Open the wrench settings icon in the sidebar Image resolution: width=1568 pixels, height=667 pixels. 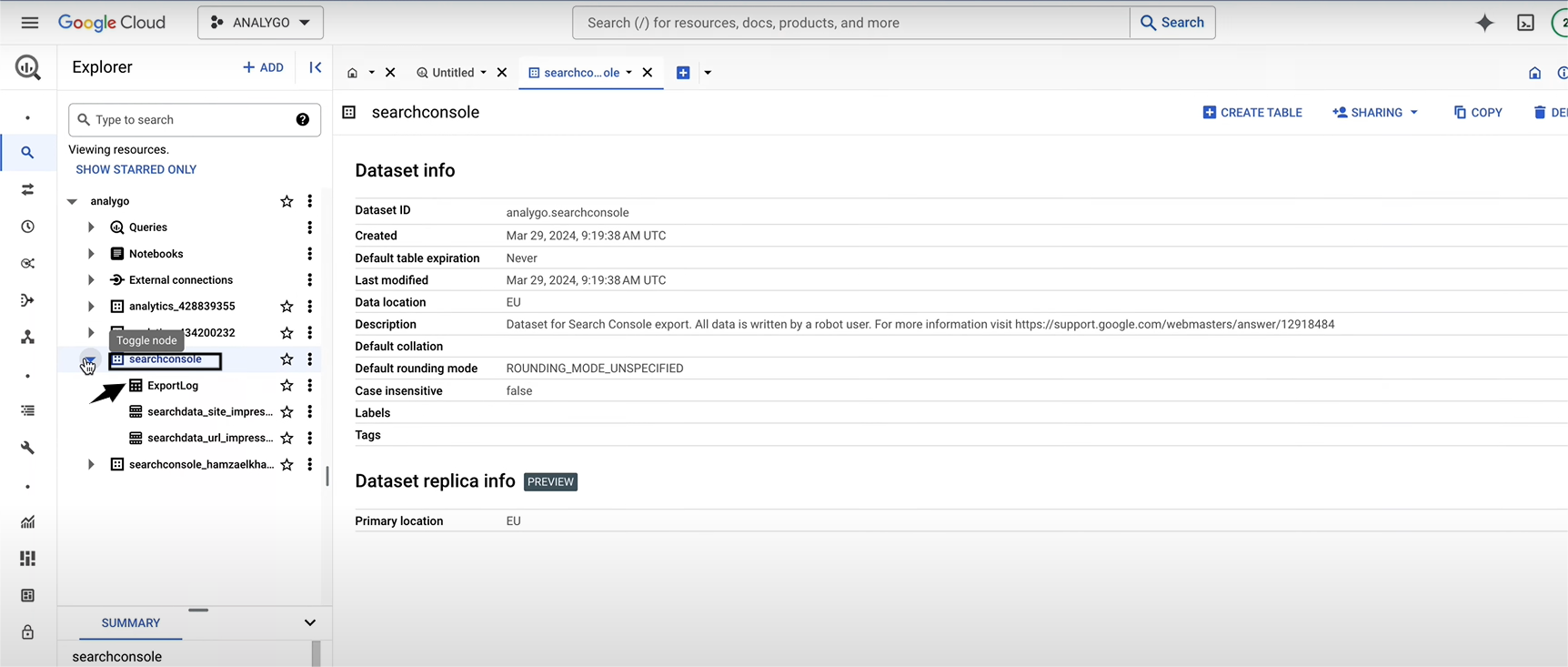click(x=28, y=448)
